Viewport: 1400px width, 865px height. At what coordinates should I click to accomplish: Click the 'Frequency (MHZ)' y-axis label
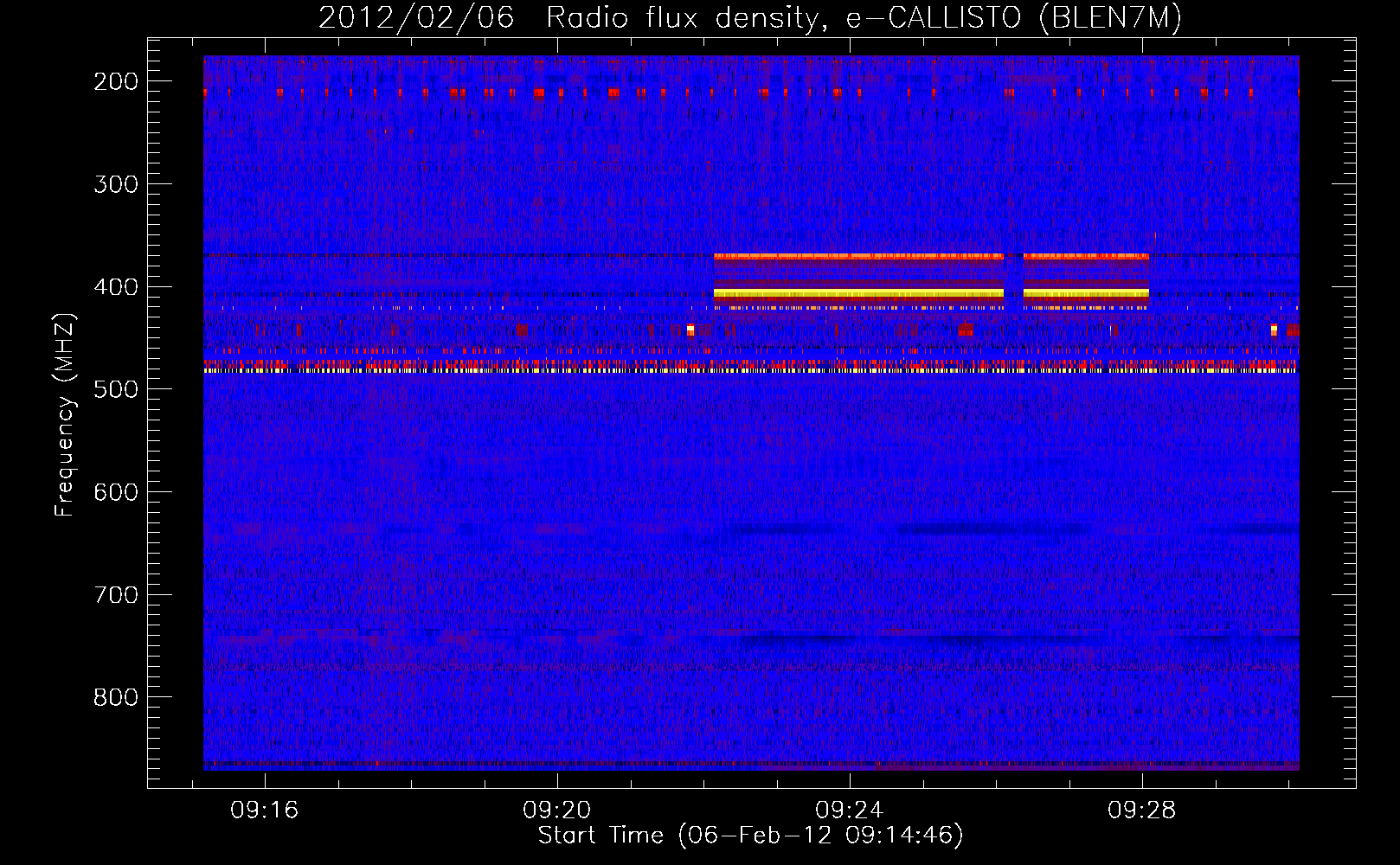click(65, 414)
